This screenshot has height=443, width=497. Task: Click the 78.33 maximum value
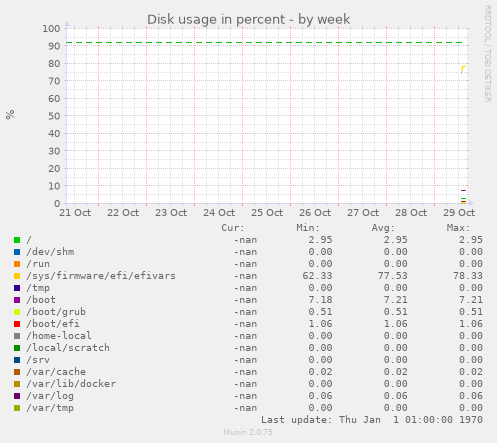coord(468,276)
